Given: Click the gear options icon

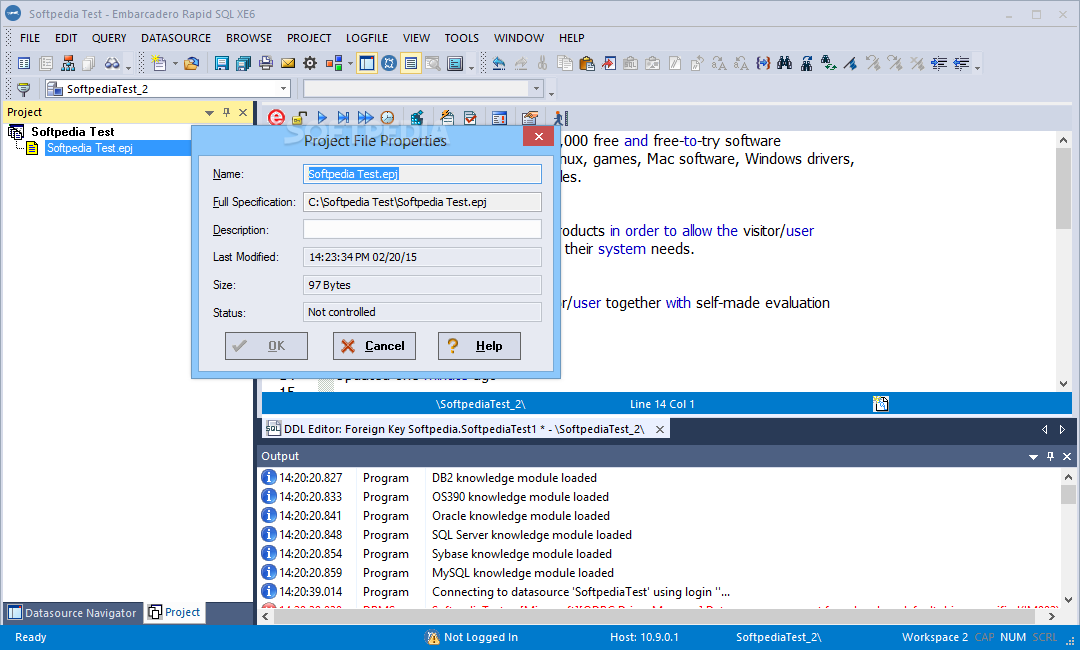Looking at the screenshot, I should click(x=310, y=64).
